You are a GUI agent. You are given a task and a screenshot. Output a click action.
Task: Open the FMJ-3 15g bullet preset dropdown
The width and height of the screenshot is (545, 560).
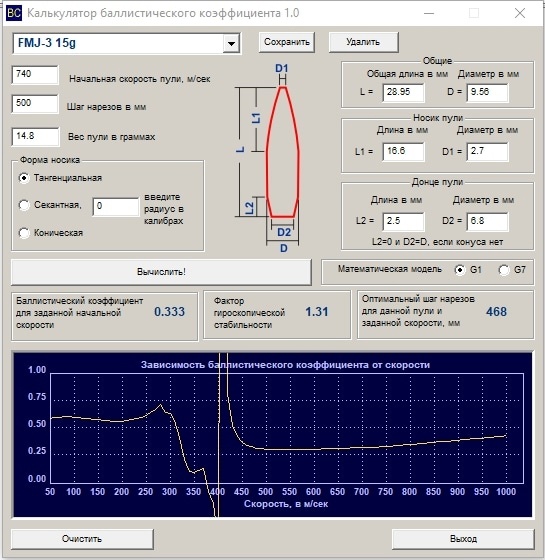coord(231,44)
